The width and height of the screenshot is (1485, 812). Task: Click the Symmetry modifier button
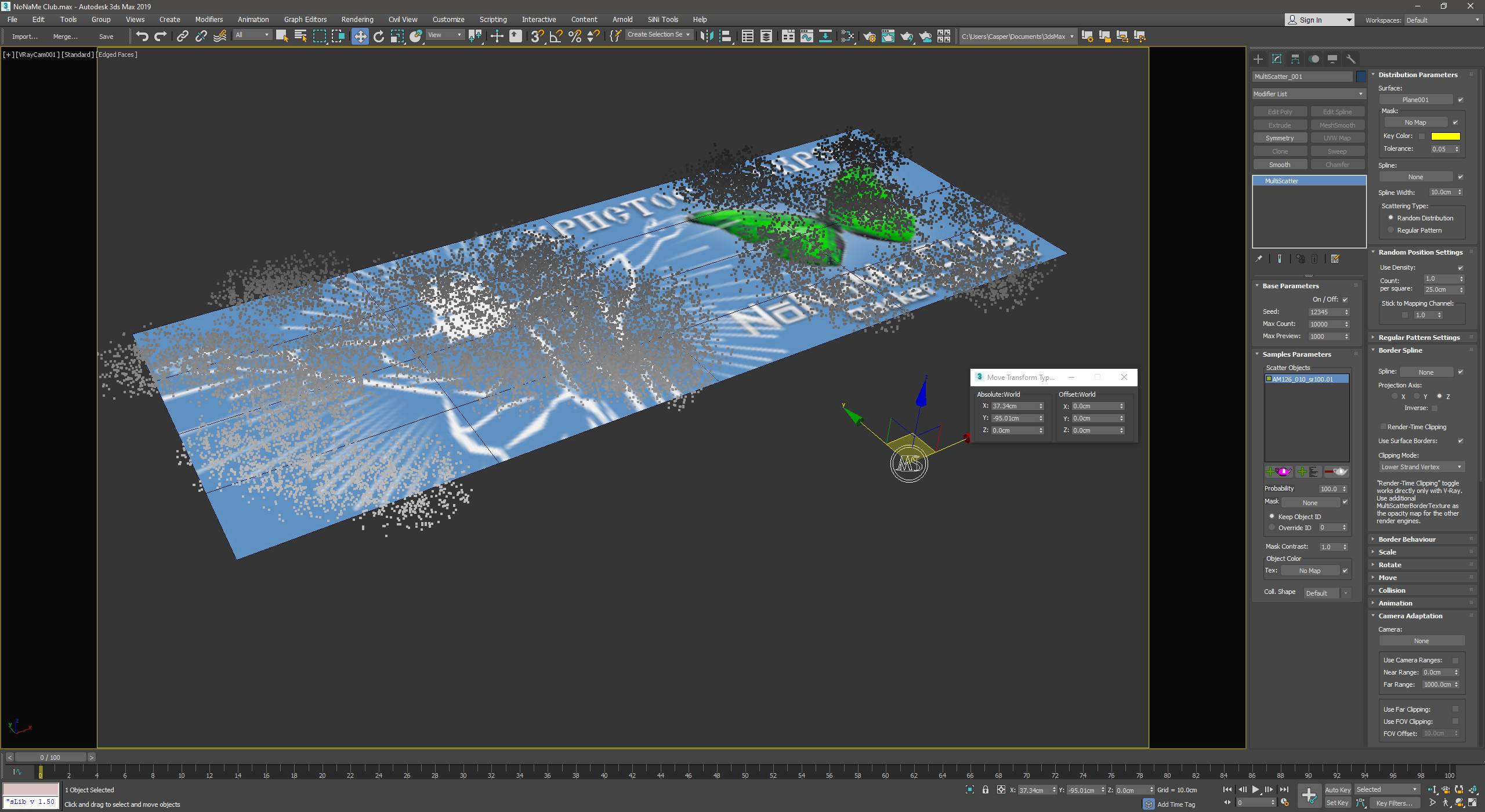tap(1280, 138)
